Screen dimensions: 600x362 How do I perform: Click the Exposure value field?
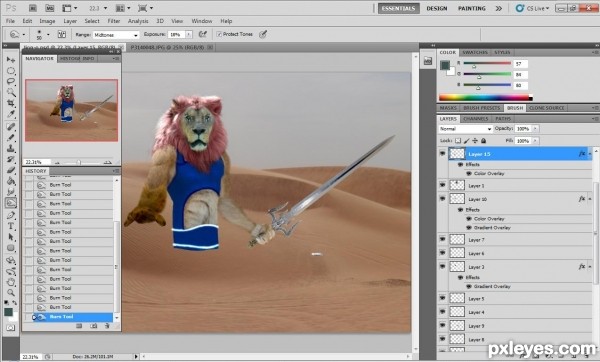(176, 34)
